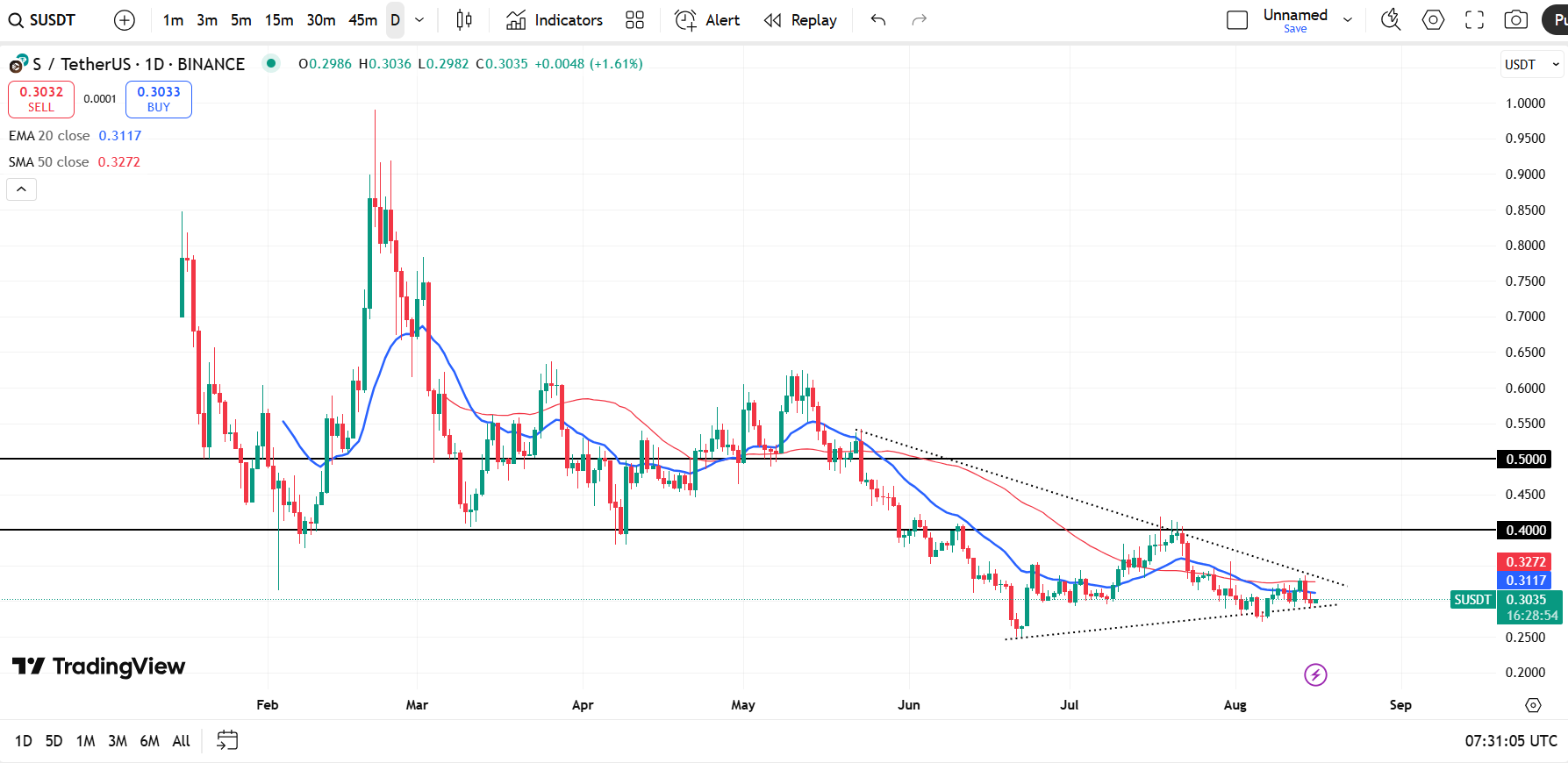Open the candlestick chart type selector
1568x763 pixels.
464,20
